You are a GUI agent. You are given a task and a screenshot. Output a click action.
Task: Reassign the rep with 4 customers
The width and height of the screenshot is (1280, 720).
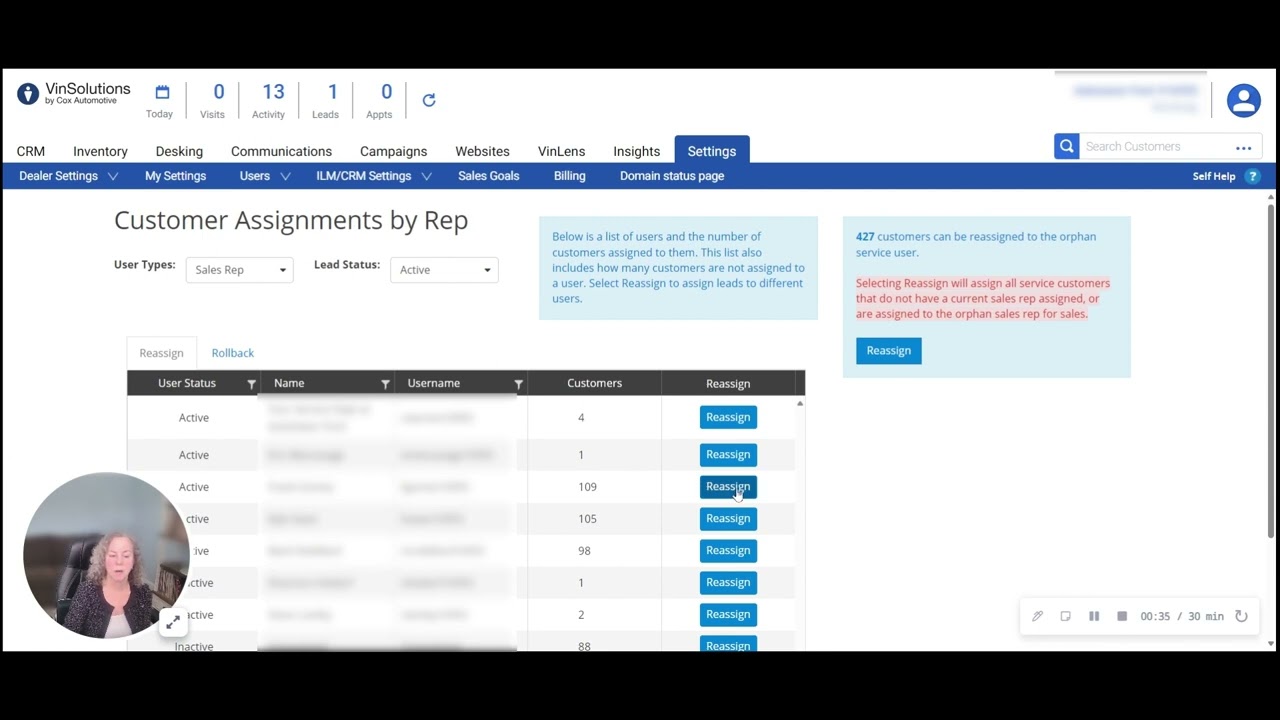[728, 417]
